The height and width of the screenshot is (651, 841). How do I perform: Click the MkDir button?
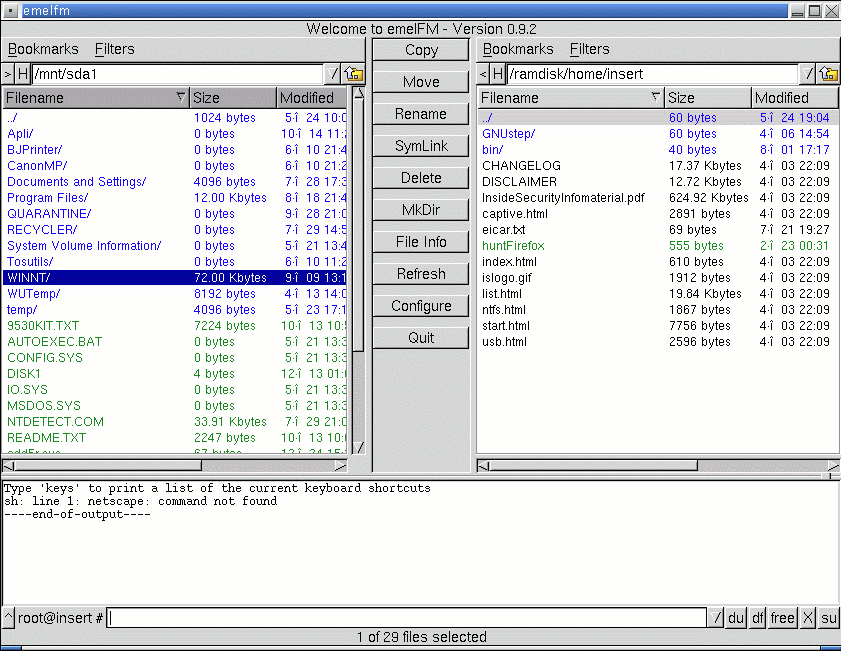pos(421,210)
